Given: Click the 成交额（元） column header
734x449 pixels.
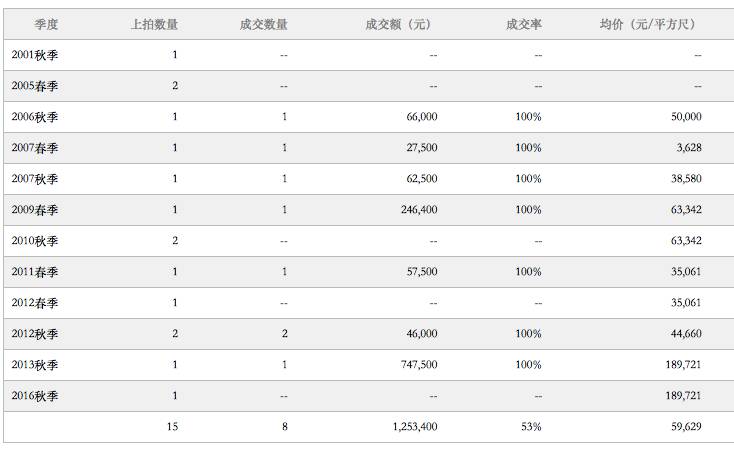Looking at the screenshot, I should coord(401,24).
